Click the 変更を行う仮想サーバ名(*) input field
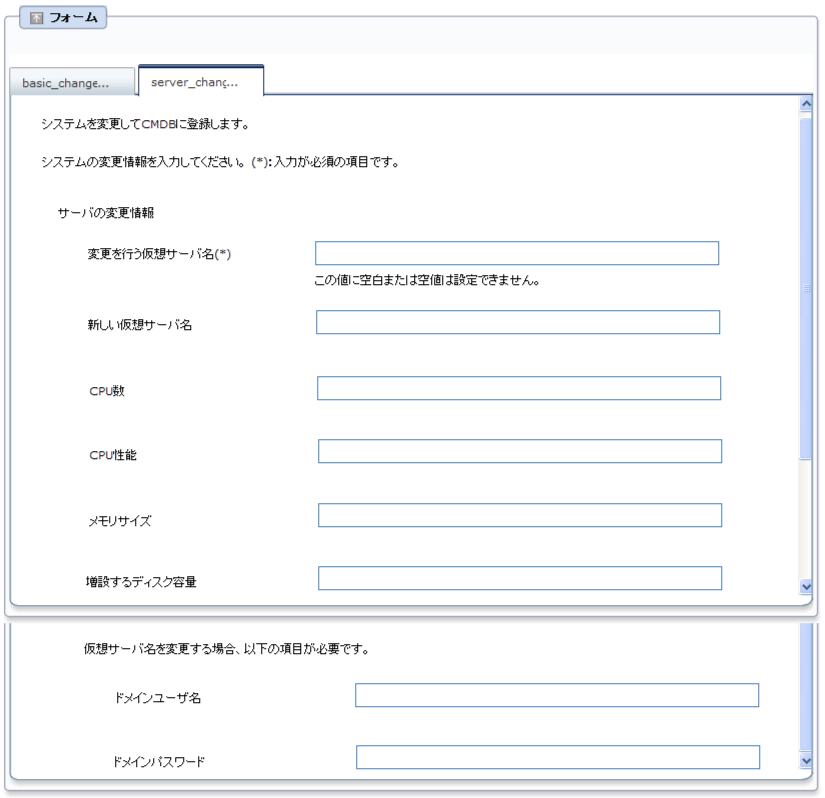The image size is (825, 798). point(517,253)
